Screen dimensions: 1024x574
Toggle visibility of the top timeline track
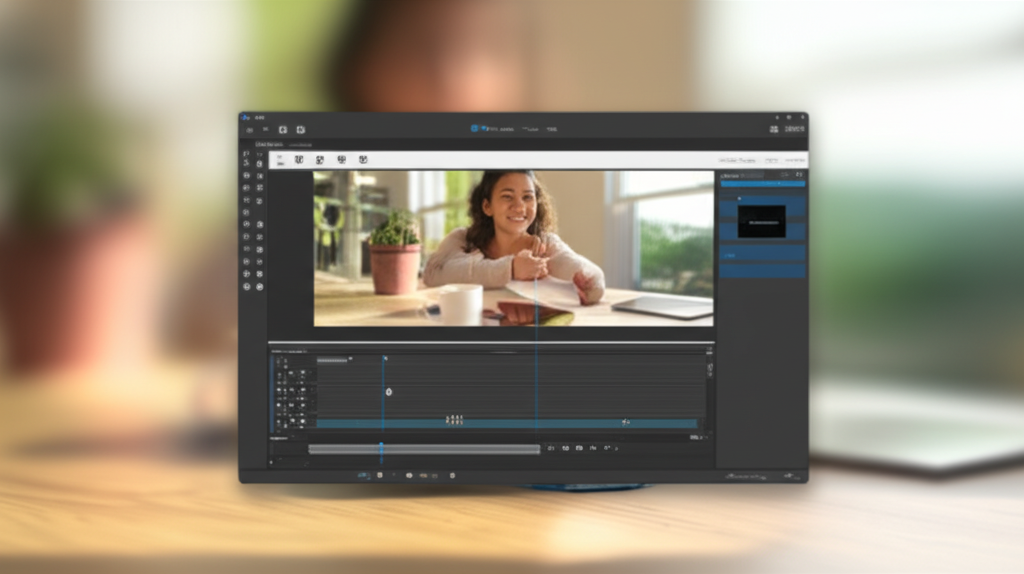pyautogui.click(x=281, y=373)
